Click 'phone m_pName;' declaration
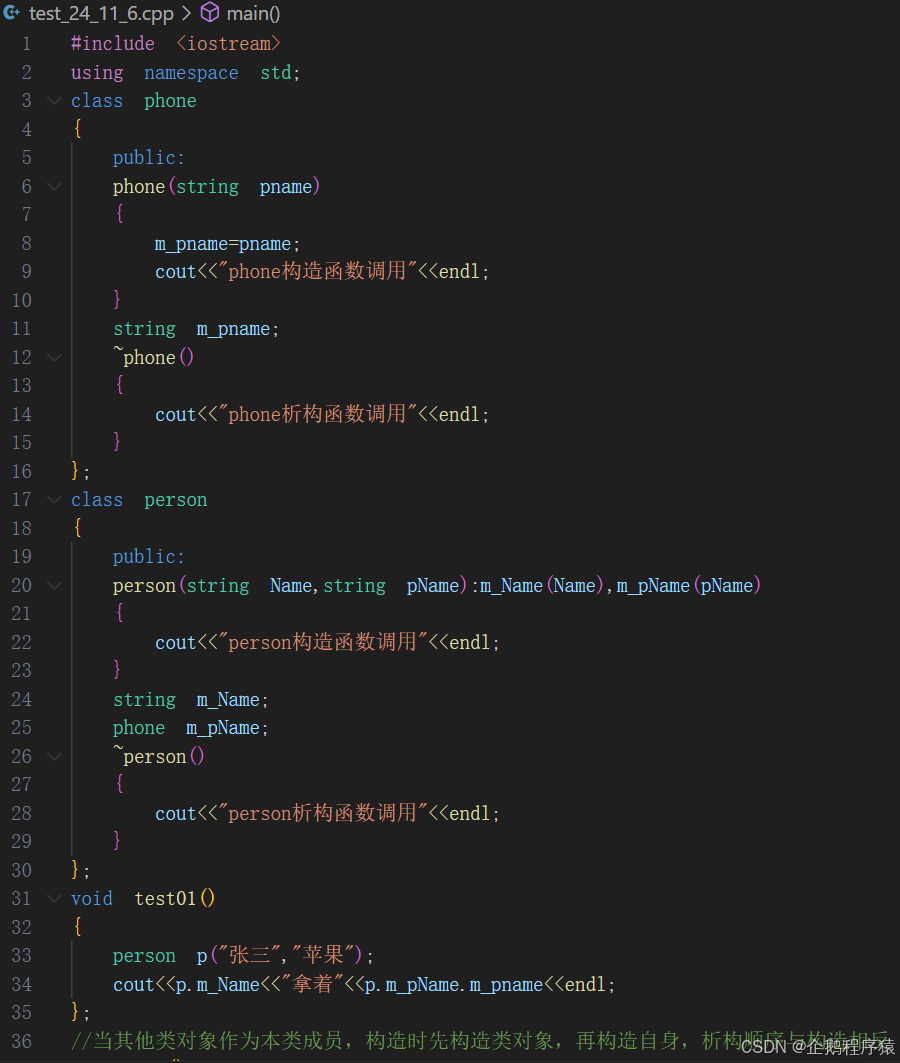The height and width of the screenshot is (1063, 900). click(190, 728)
